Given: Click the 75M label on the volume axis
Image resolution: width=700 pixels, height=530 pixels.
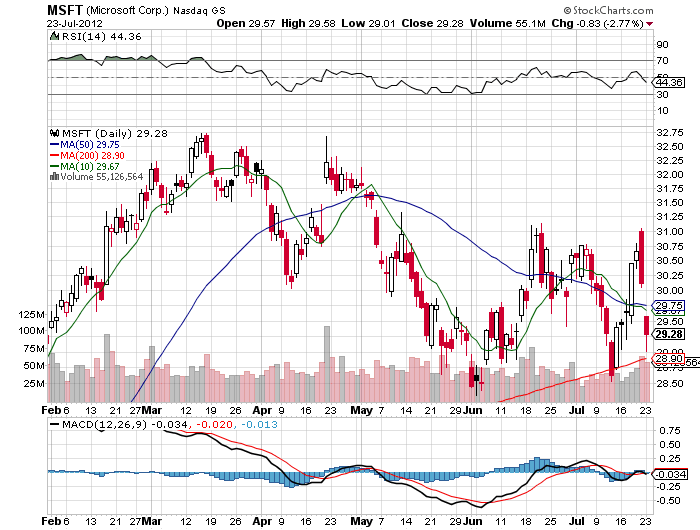Looking at the screenshot, I should click(34, 348).
